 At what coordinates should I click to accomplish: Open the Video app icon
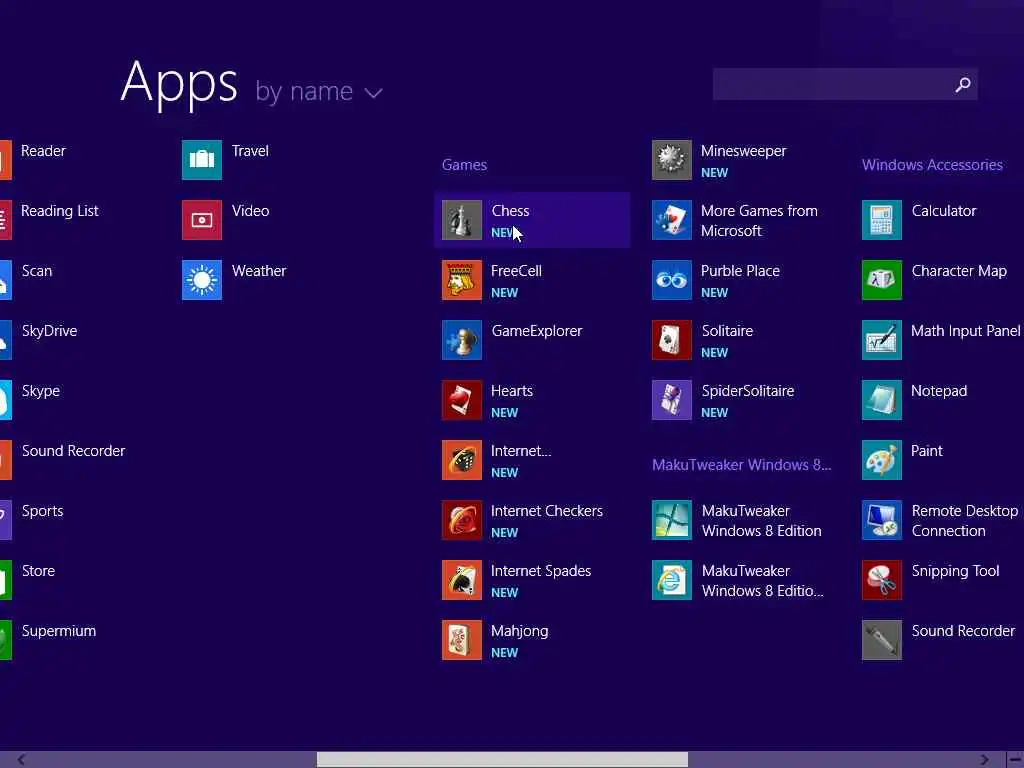(x=202, y=220)
